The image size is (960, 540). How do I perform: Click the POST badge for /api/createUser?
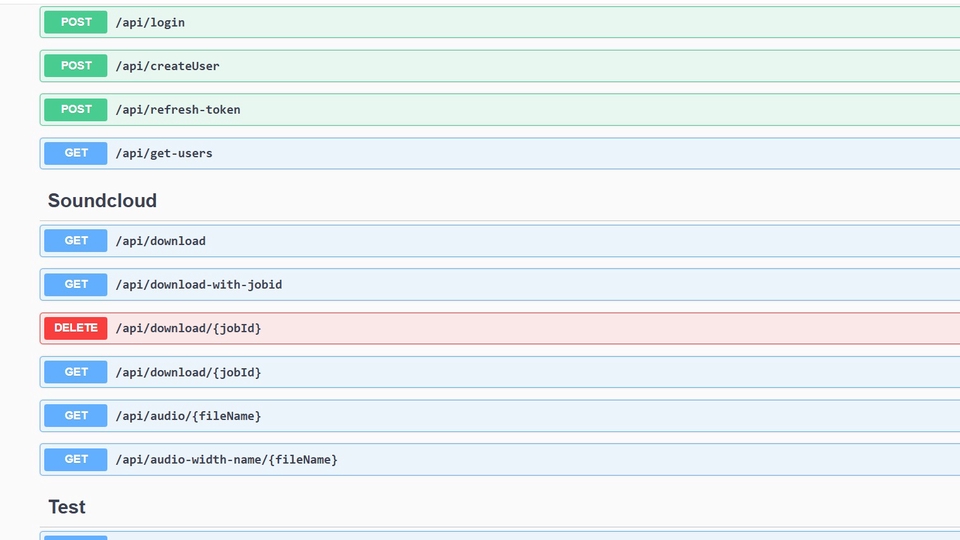point(75,66)
